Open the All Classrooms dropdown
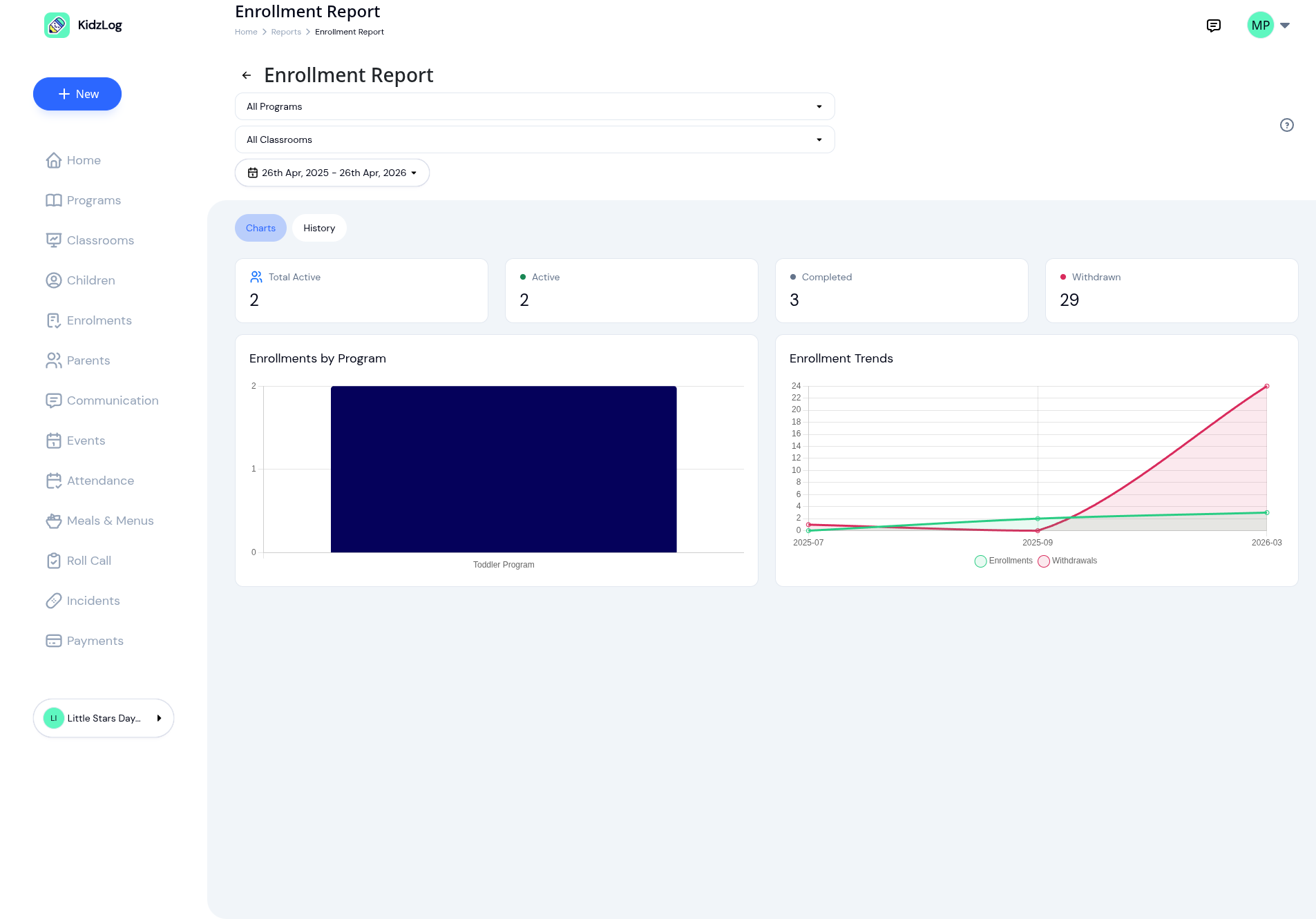This screenshot has height=919, width=1316. pyautogui.click(x=535, y=139)
